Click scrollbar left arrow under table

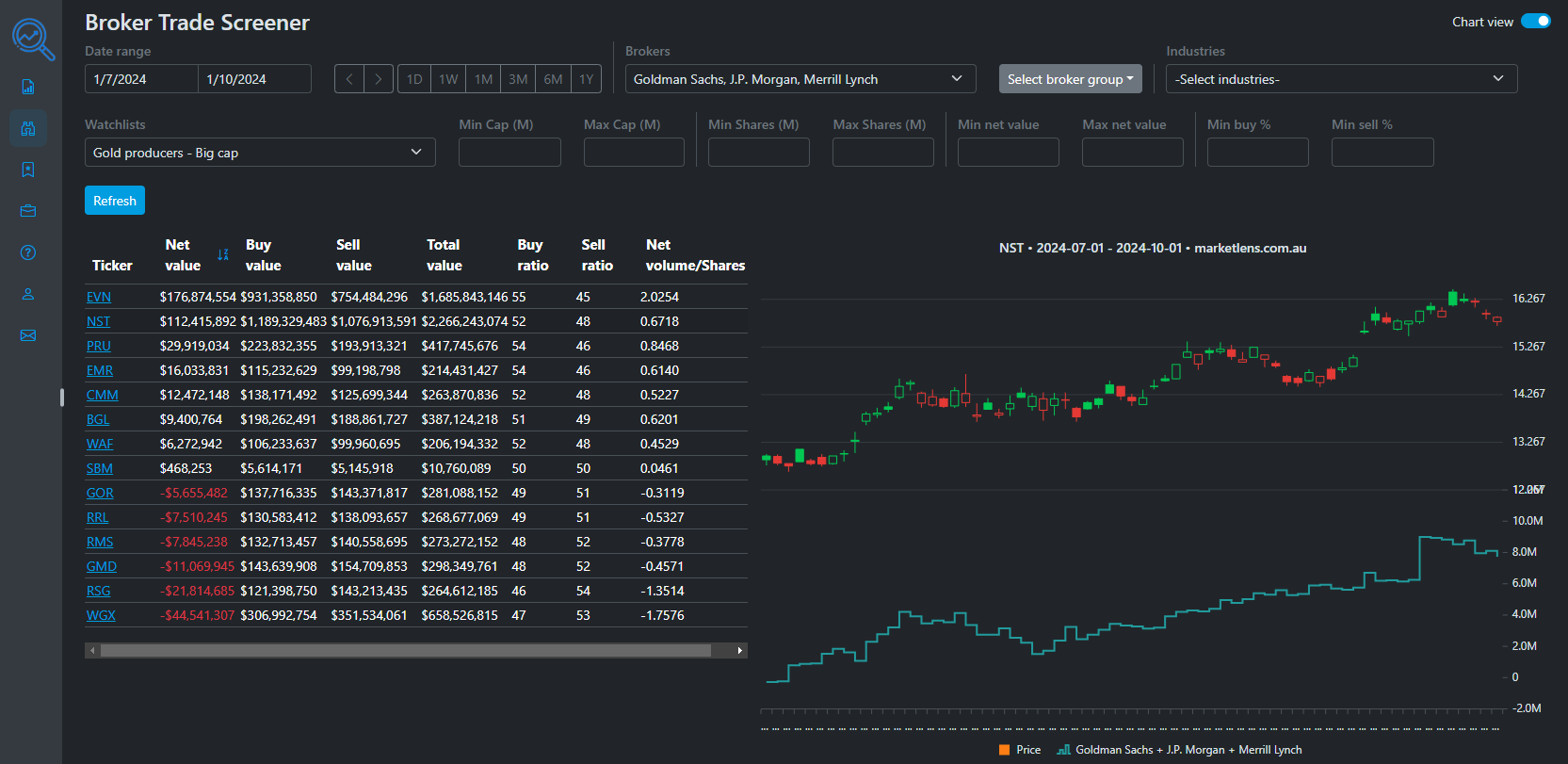coord(92,650)
